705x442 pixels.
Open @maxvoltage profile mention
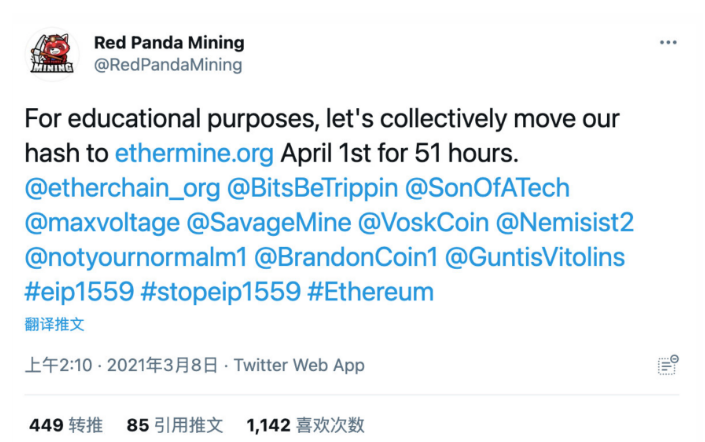pyautogui.click(x=102, y=223)
